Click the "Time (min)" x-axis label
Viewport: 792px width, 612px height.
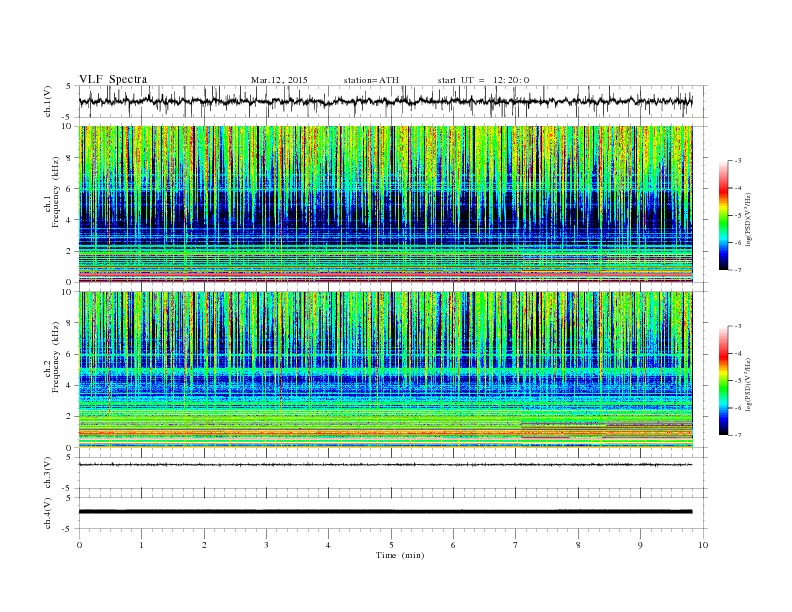tap(400, 555)
